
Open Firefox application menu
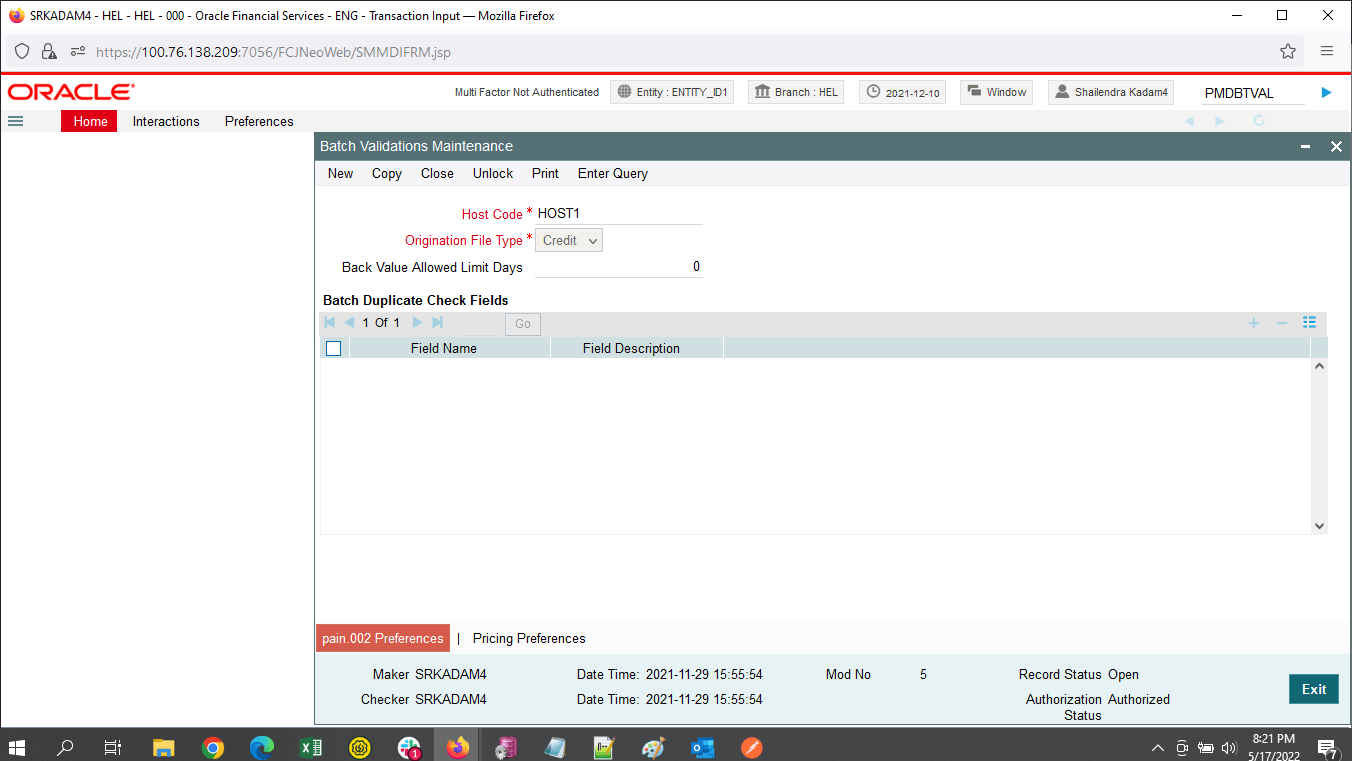(1327, 51)
